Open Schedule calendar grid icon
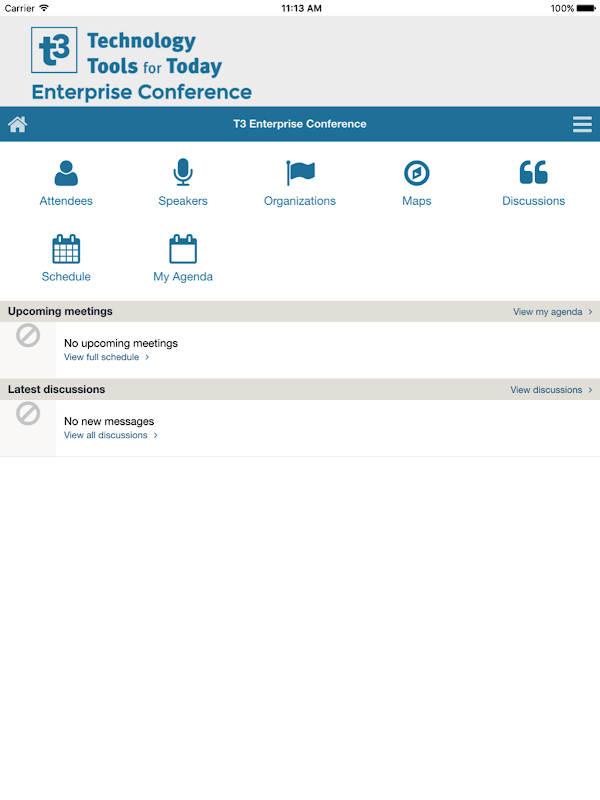This screenshot has height=800, width=600. point(66,248)
